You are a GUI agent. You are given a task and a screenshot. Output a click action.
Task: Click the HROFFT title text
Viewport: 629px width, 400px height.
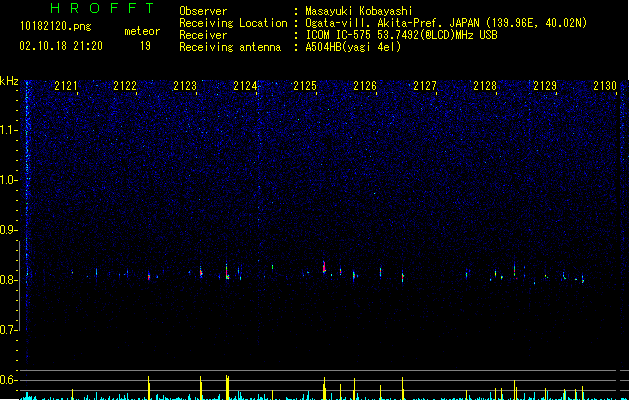pos(103,8)
